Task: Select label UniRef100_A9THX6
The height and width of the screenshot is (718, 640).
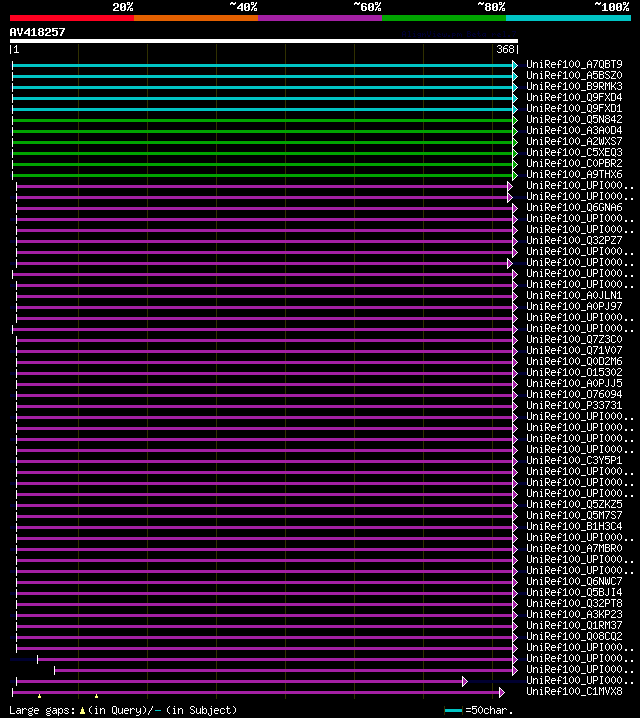Action: point(574,174)
